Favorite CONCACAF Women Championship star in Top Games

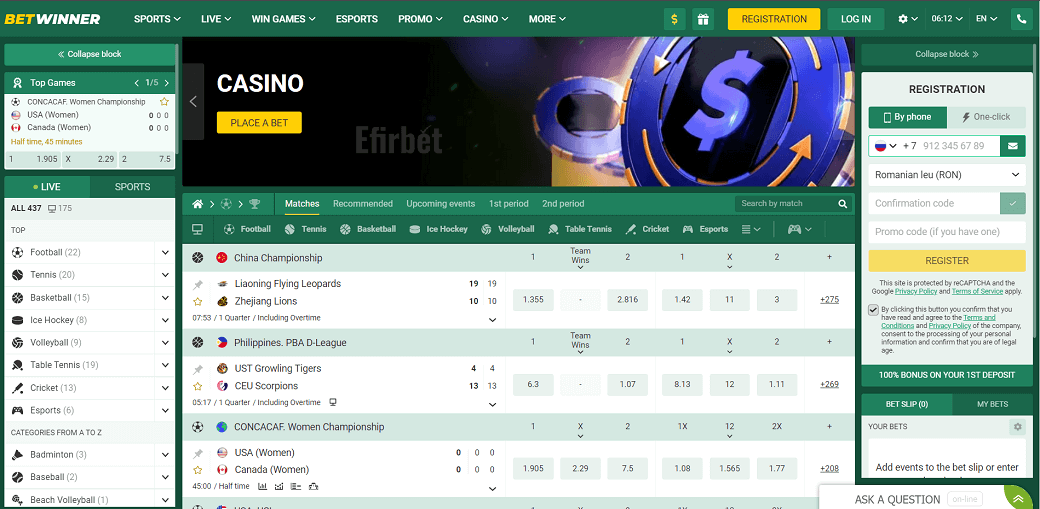pyautogui.click(x=164, y=102)
